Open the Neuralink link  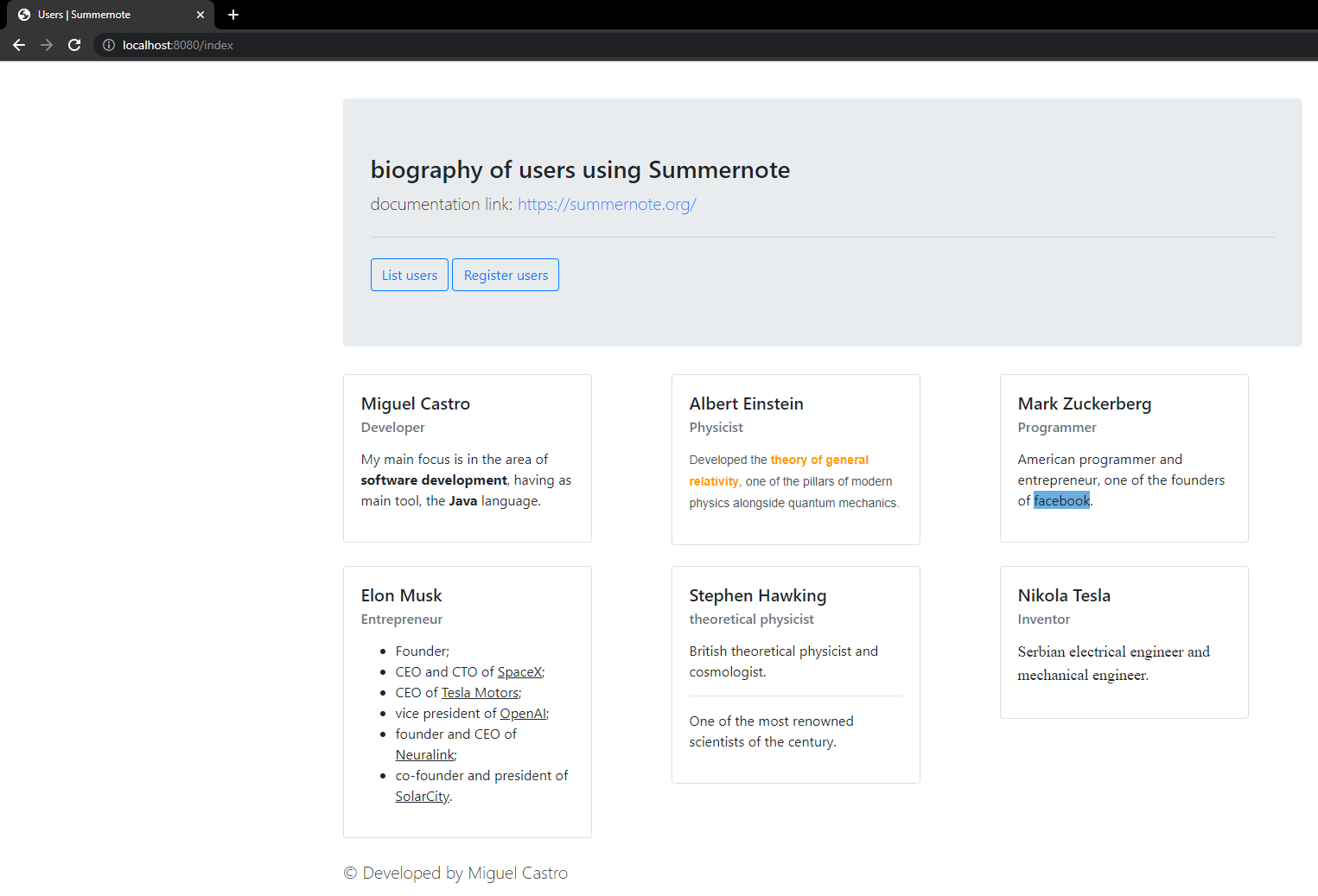(x=424, y=754)
